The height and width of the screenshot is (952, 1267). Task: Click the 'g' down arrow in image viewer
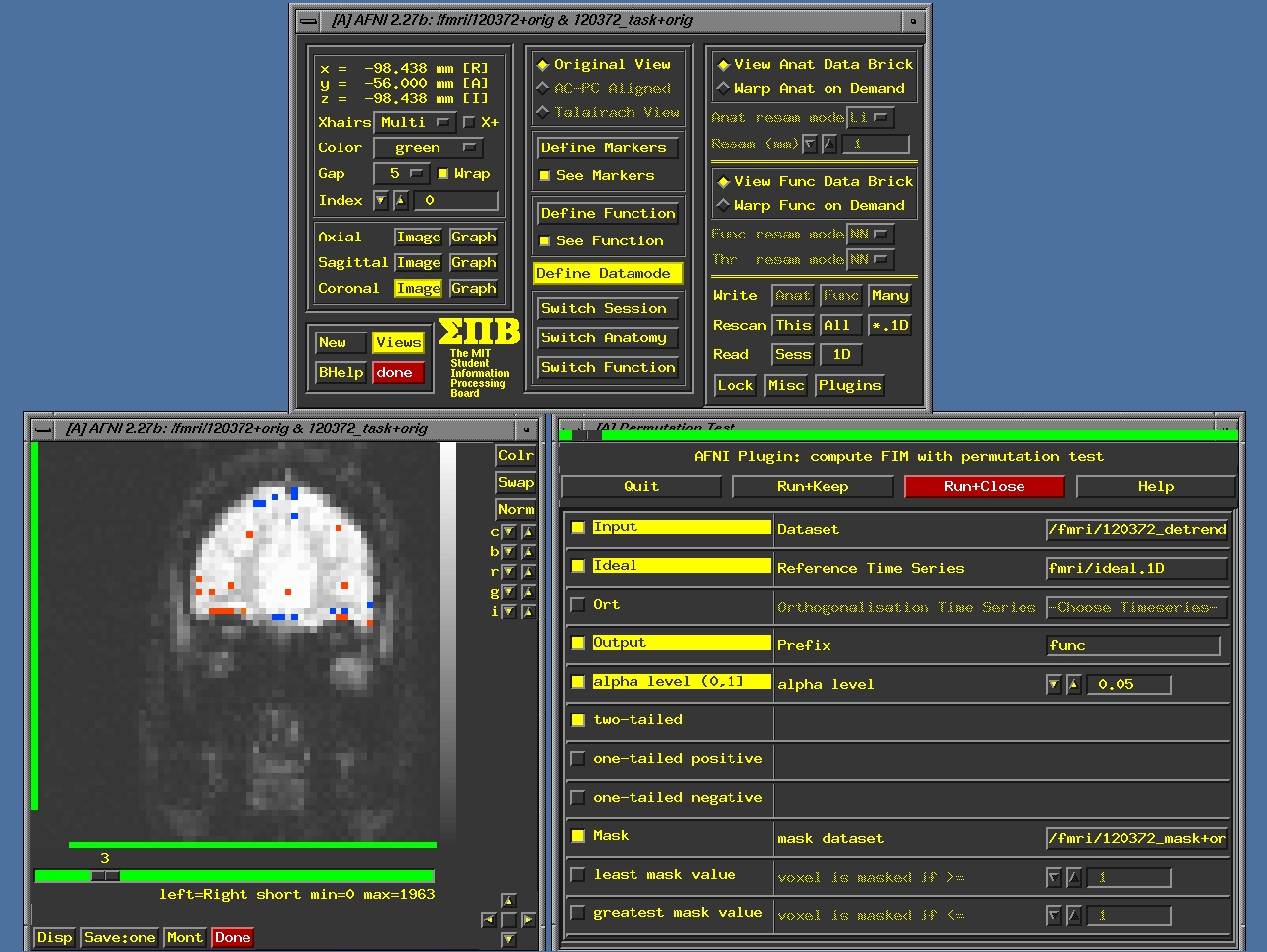509,592
